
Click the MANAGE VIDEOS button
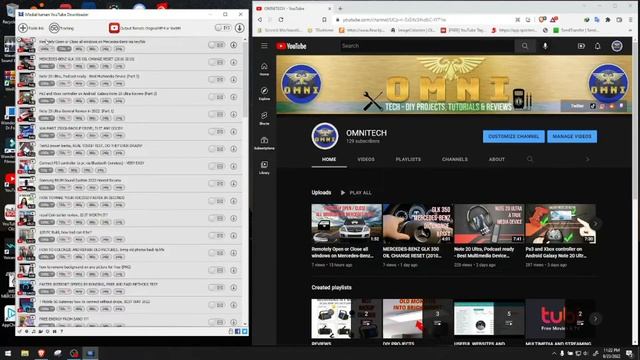coord(572,136)
